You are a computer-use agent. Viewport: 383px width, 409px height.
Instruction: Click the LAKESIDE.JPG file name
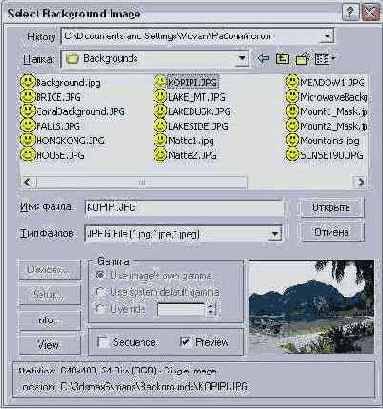198,126
